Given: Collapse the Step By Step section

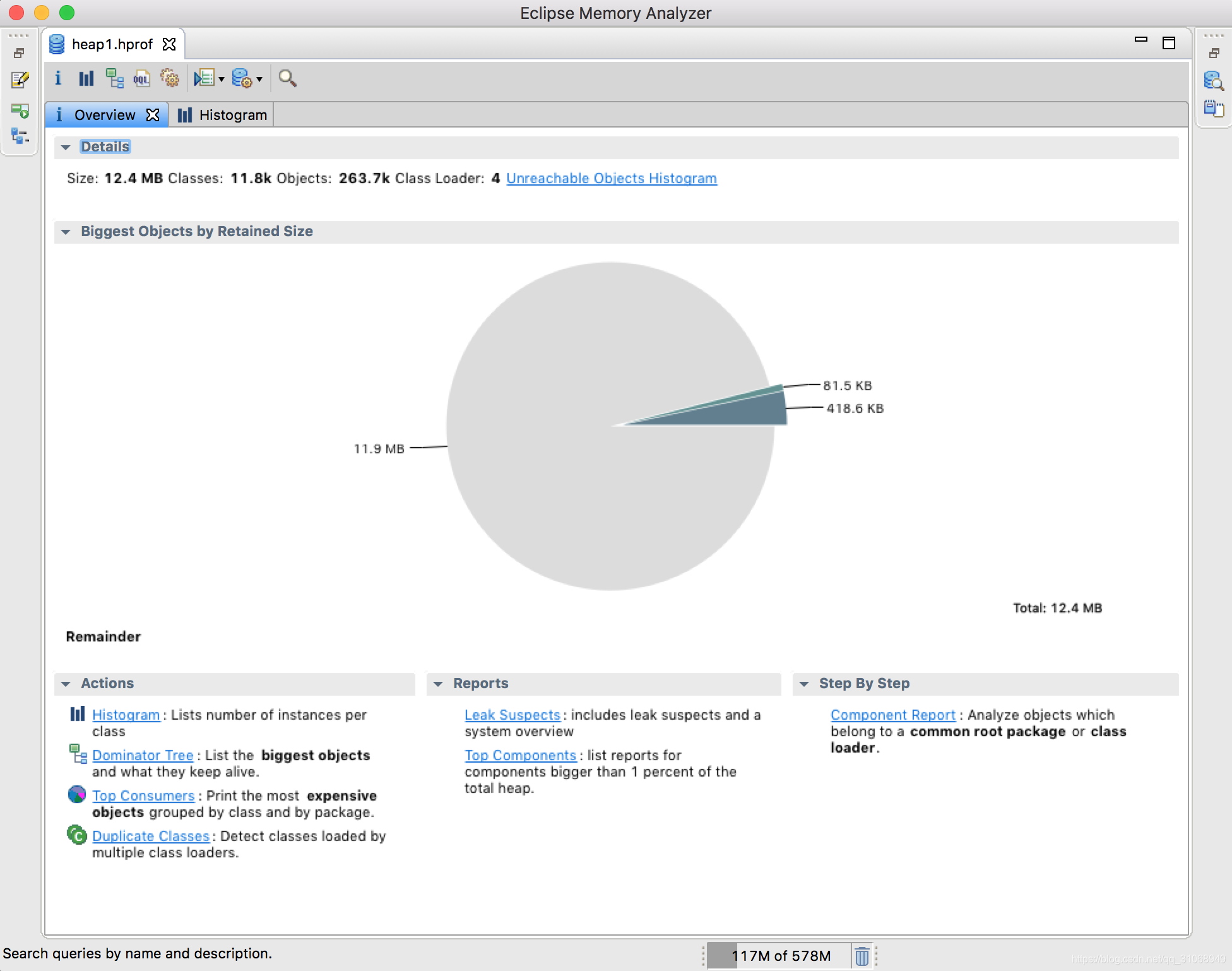Looking at the screenshot, I should pyautogui.click(x=804, y=684).
